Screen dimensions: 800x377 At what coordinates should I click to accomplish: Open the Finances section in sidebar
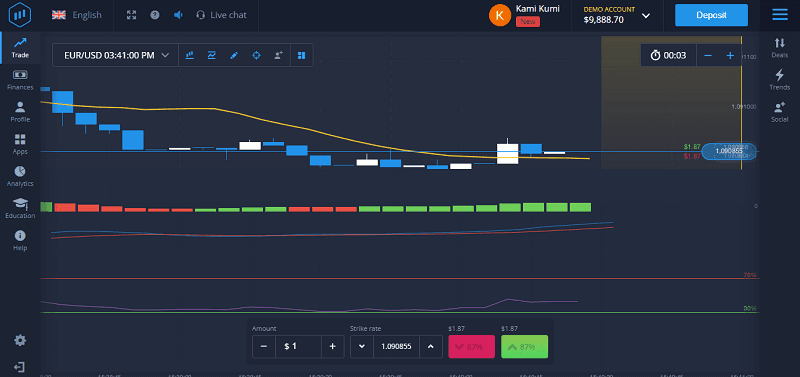(20, 80)
